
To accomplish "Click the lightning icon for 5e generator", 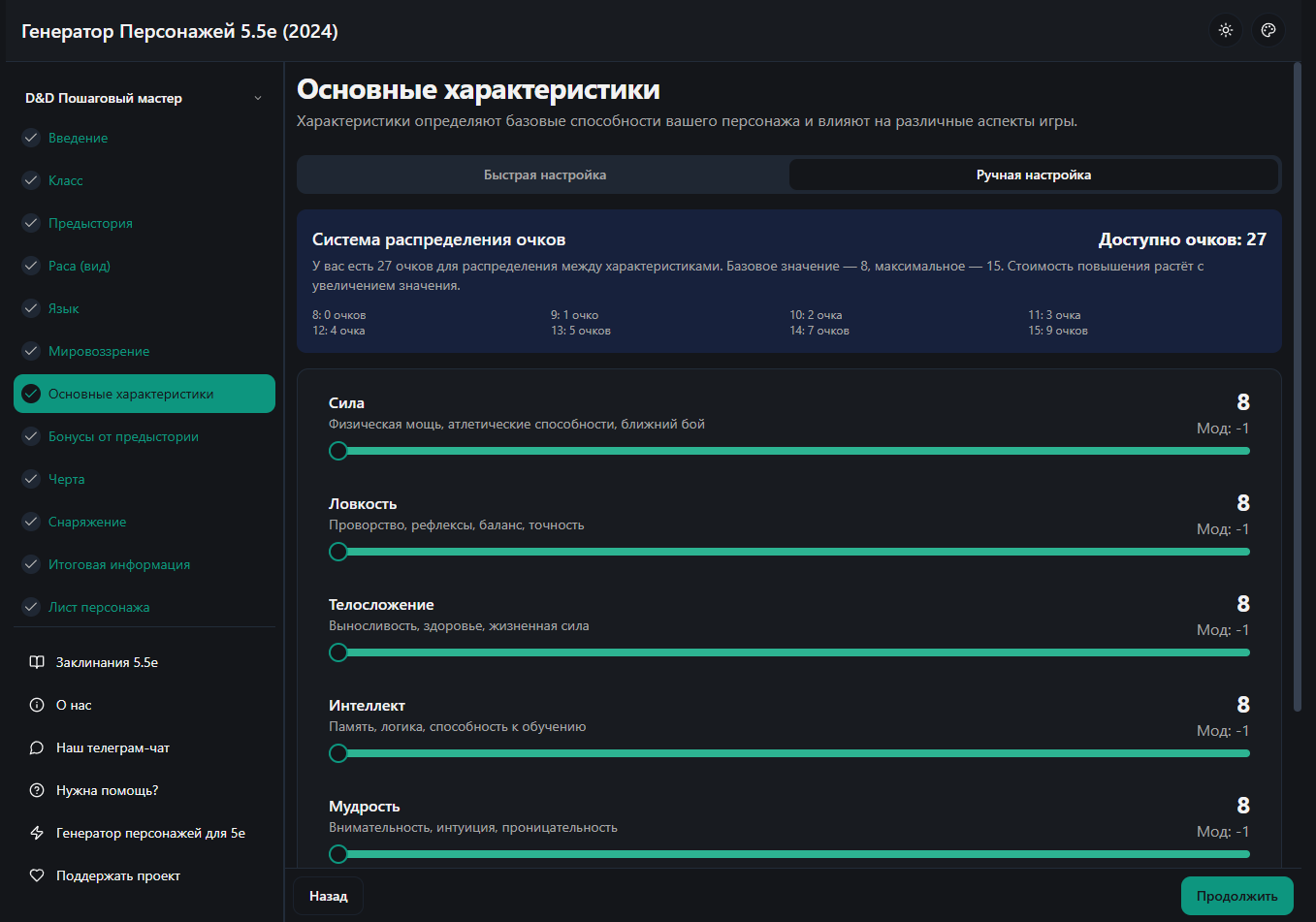I will (37, 833).
